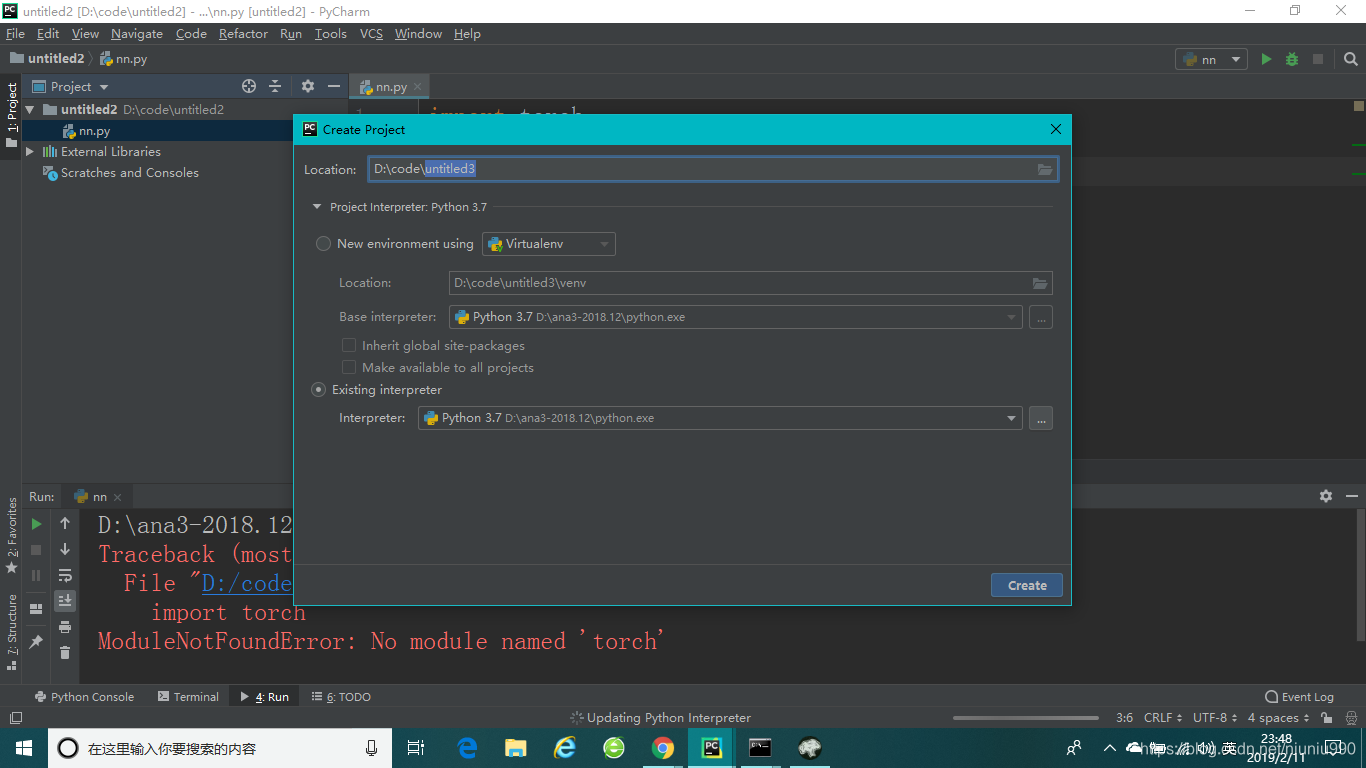
Task: Toggle soft-wrap in Run console
Action: point(65,575)
